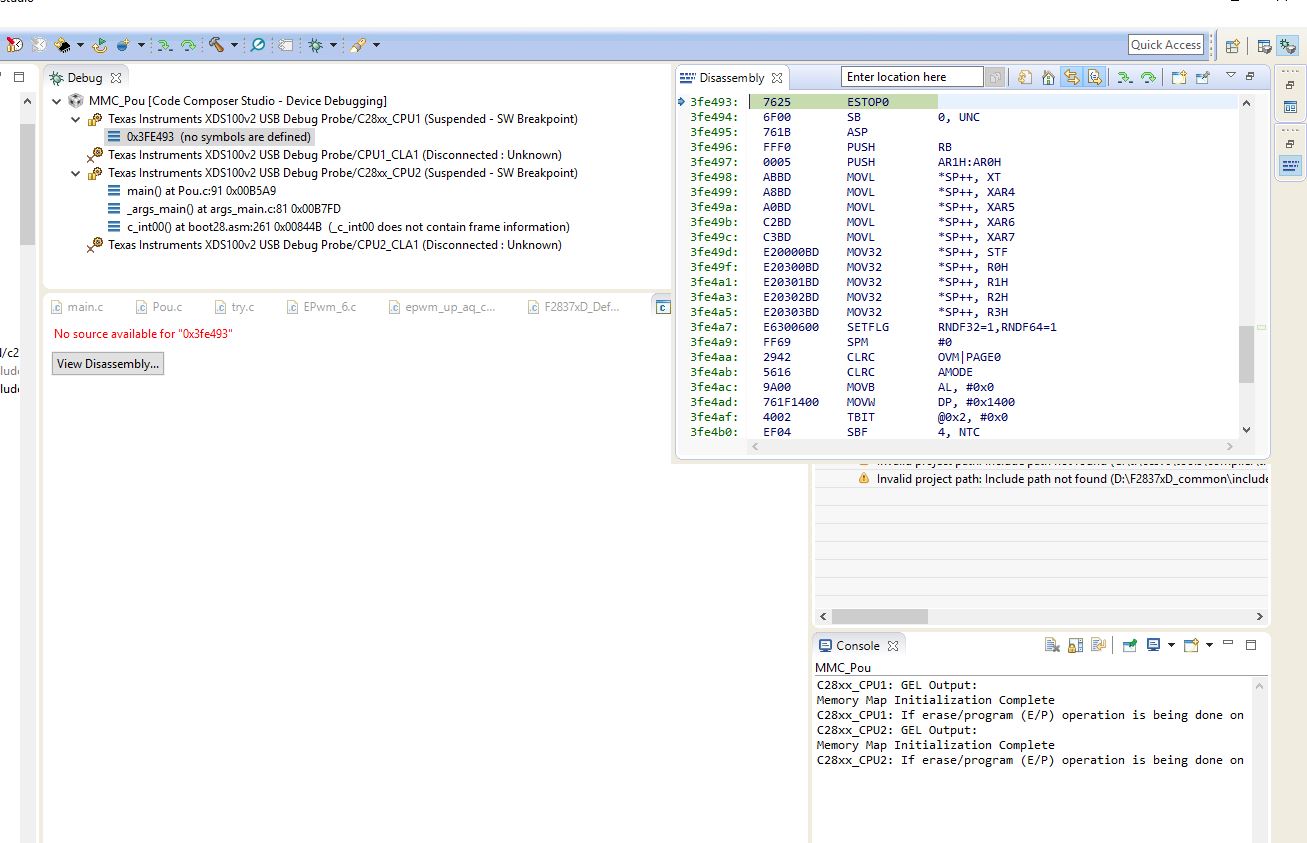Viewport: 1307px width, 843px height.
Task: Click the new view icon in Disassembly toolbar
Action: [x=1179, y=77]
